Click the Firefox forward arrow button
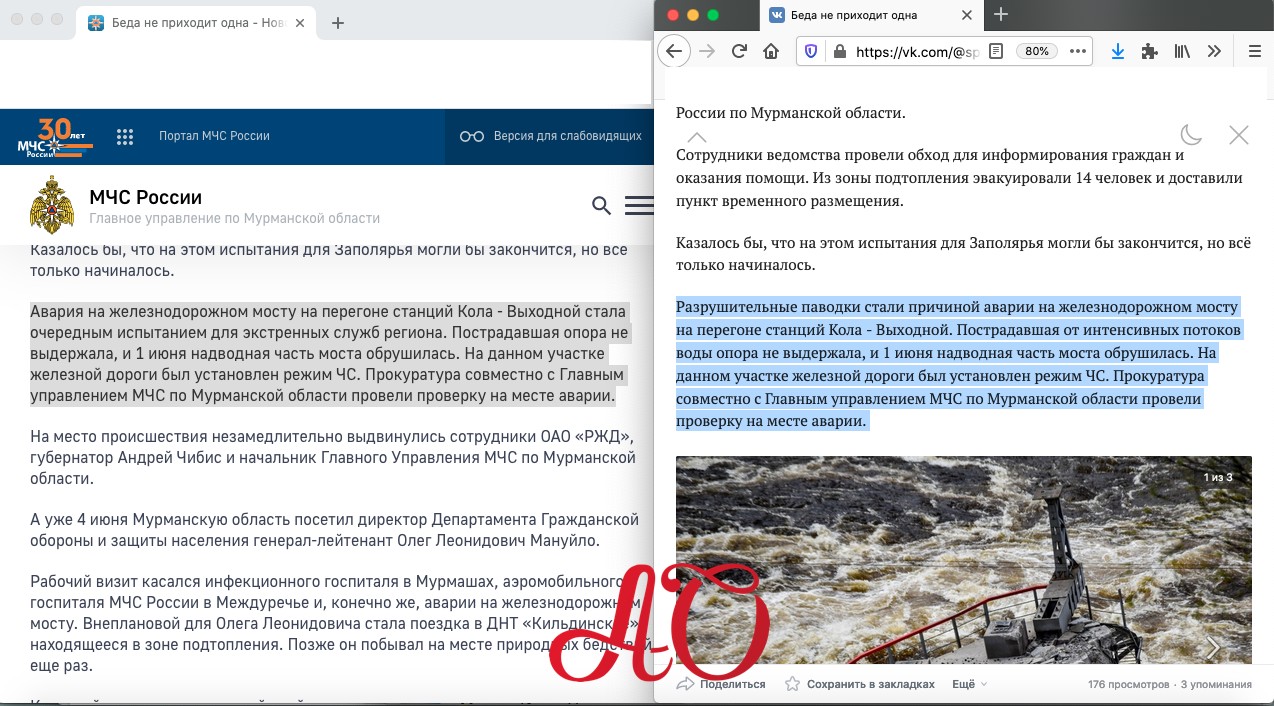The image size is (1274, 706). pos(707,51)
